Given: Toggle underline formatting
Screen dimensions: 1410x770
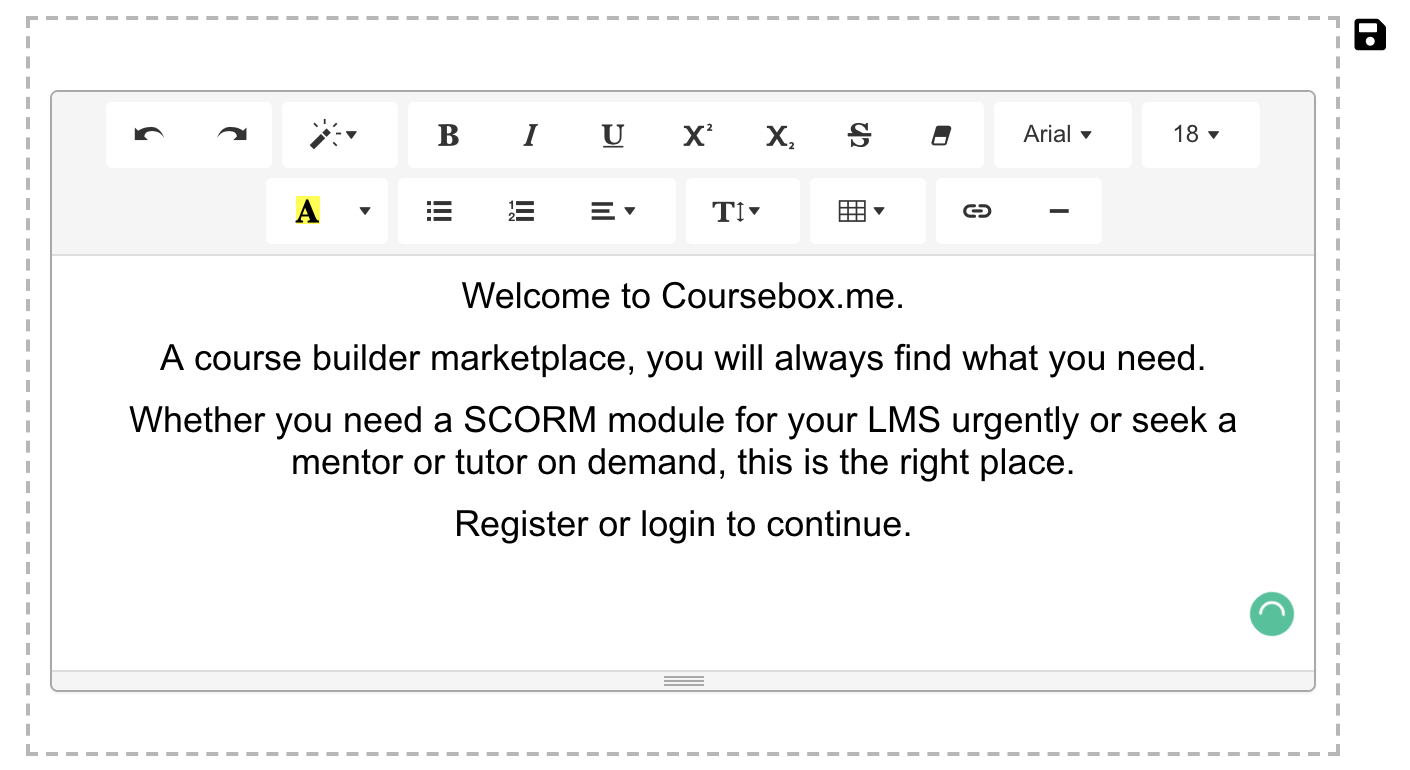Looking at the screenshot, I should (x=612, y=135).
